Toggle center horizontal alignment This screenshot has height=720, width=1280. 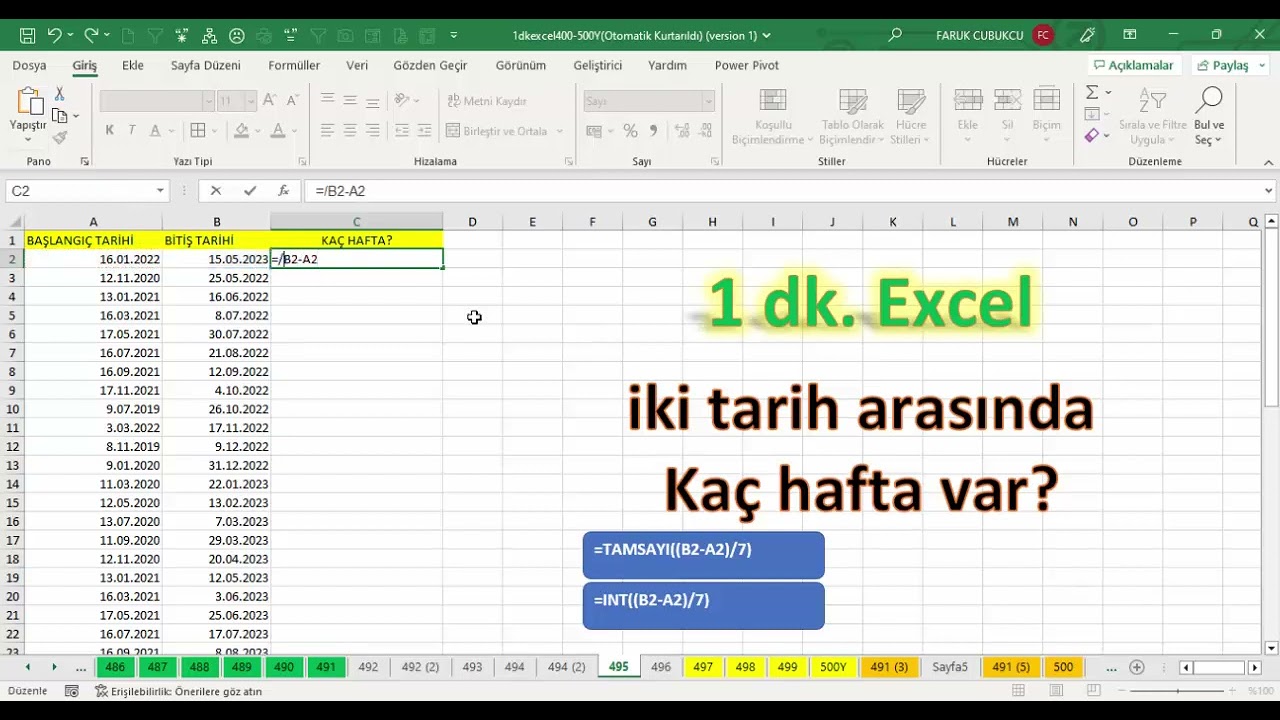(350, 131)
